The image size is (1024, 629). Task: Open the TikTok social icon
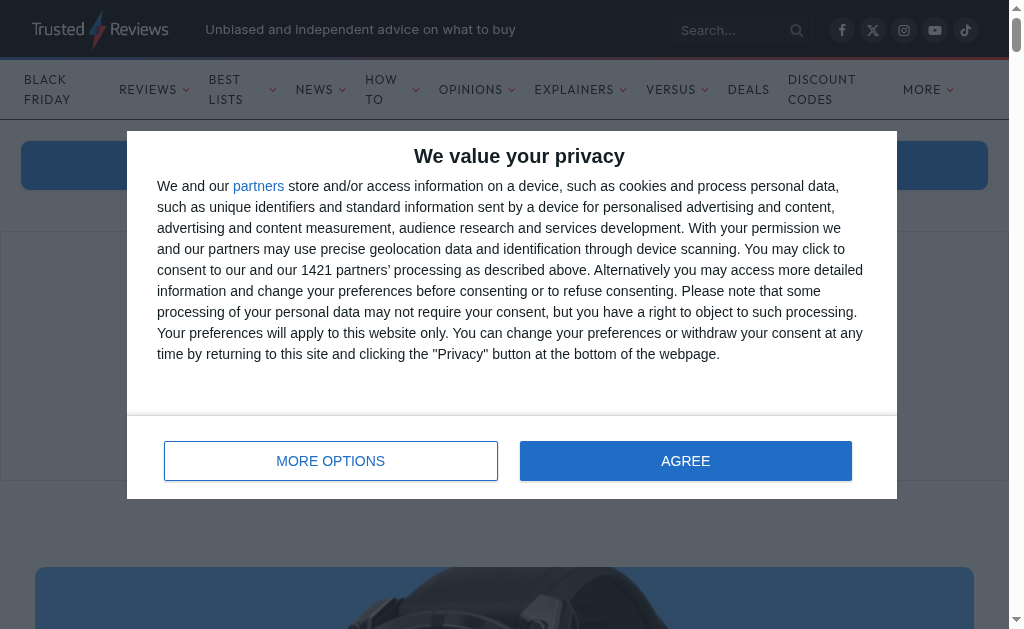[x=966, y=30]
